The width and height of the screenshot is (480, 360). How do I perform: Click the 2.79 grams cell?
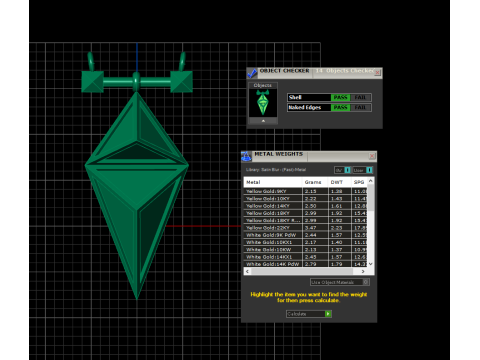(315, 264)
